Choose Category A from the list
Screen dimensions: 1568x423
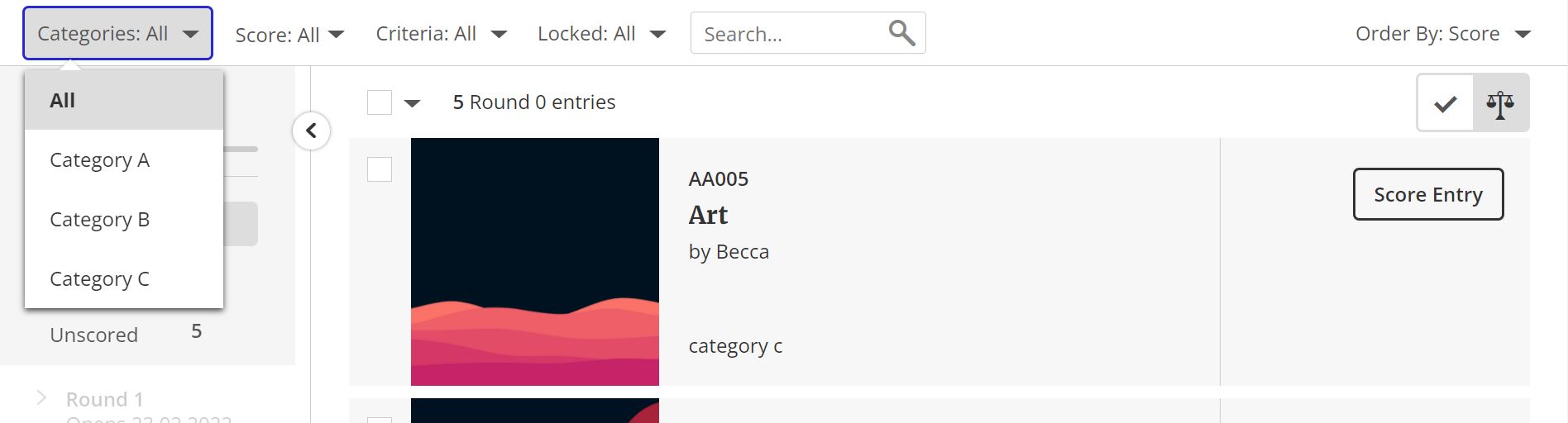point(99,159)
